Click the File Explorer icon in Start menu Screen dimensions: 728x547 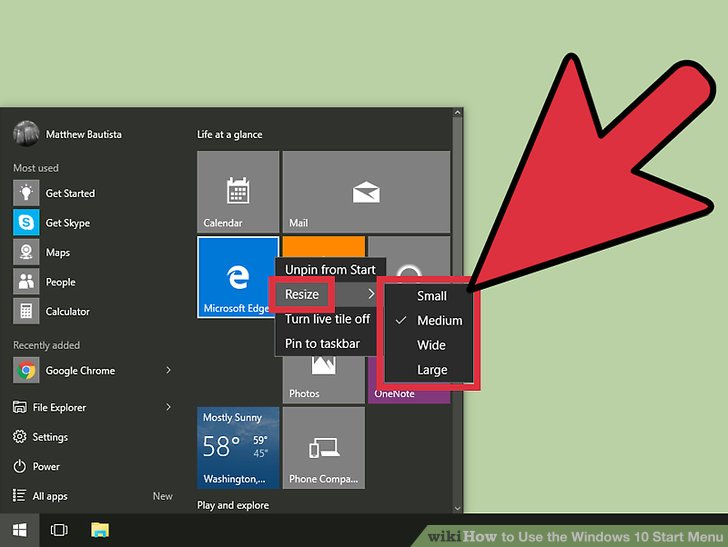tap(20, 407)
